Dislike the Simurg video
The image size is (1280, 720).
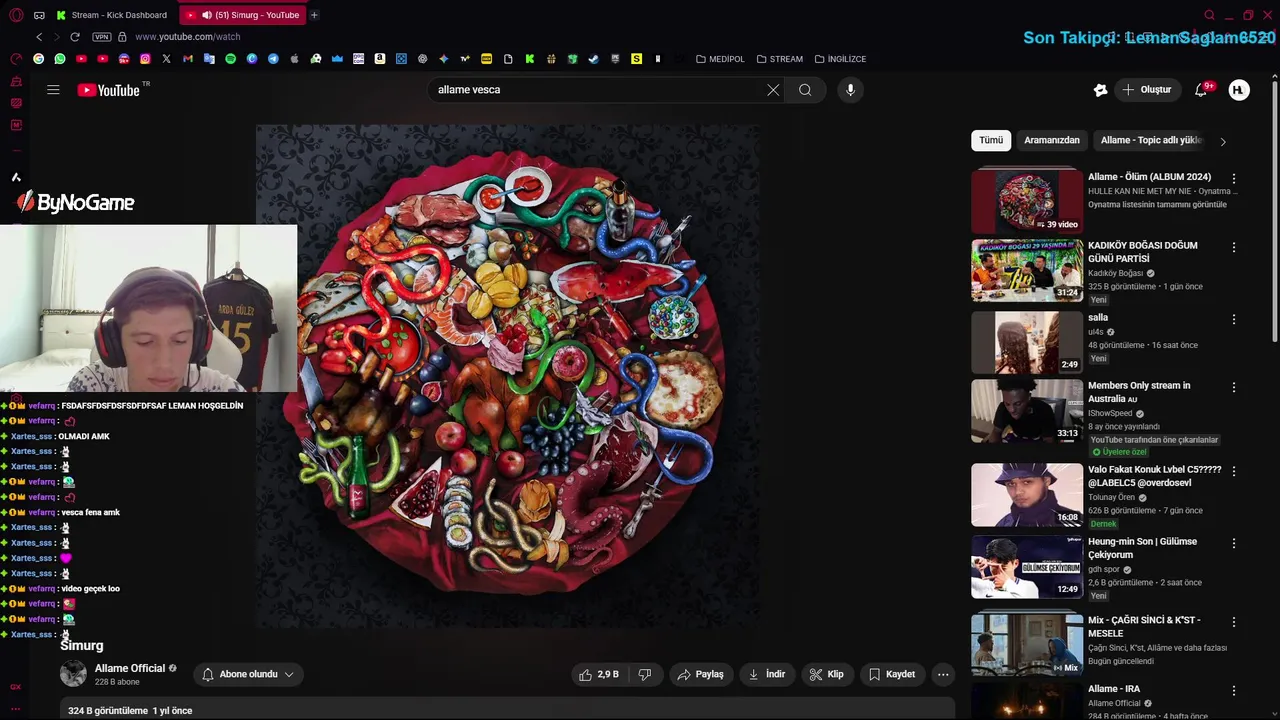(x=645, y=675)
